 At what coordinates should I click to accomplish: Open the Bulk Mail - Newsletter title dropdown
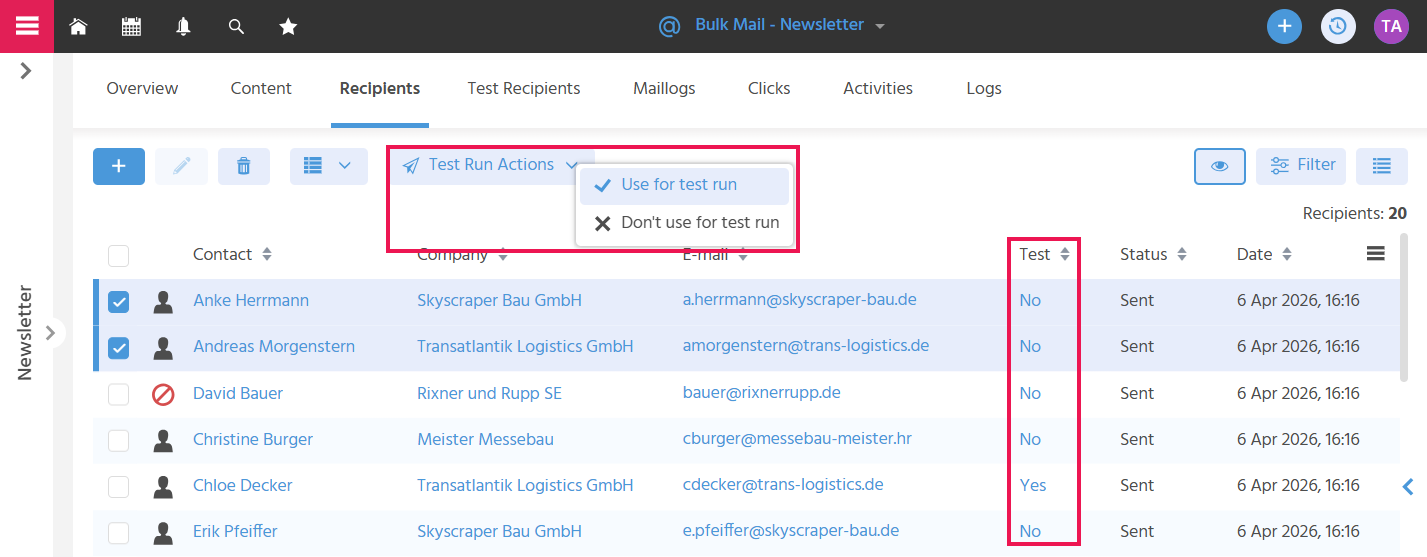coord(880,27)
